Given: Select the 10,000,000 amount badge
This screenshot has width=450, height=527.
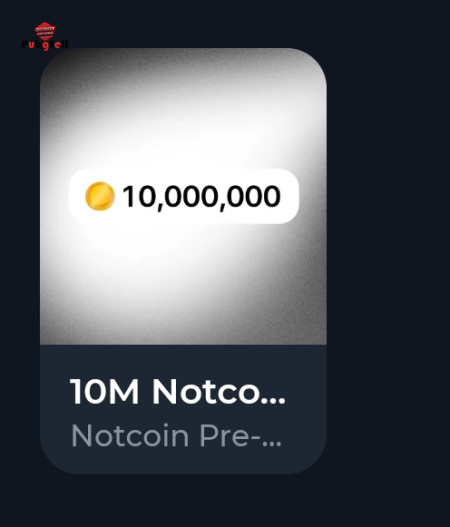Looking at the screenshot, I should (x=184, y=196).
